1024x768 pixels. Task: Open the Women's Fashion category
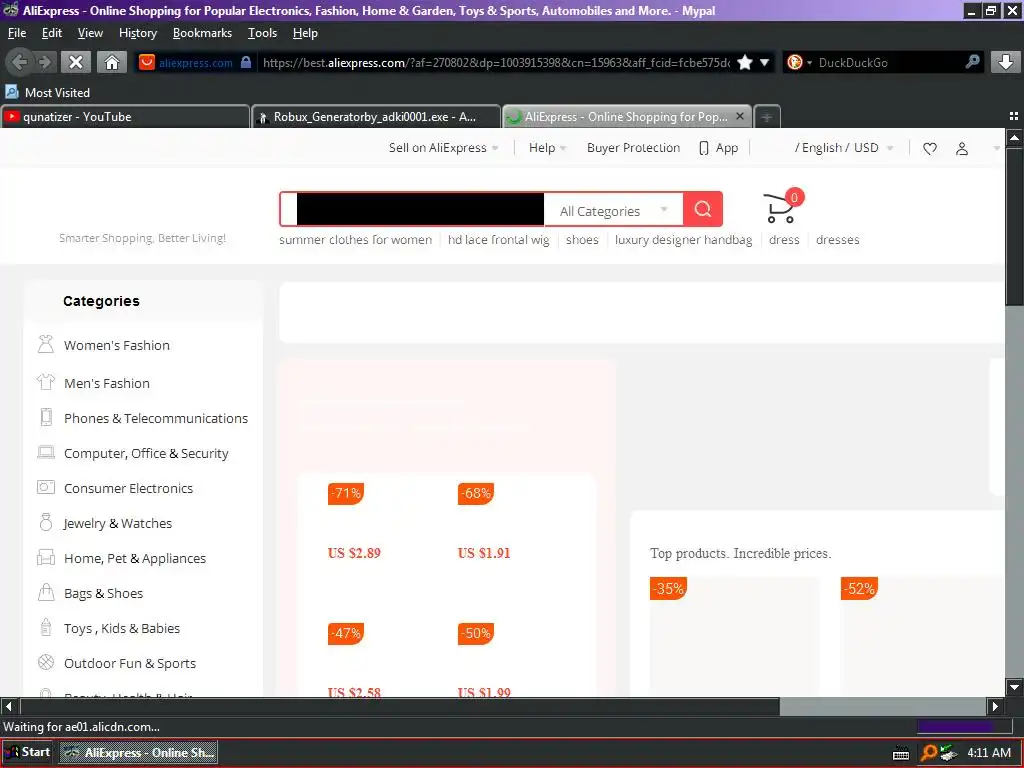(117, 345)
